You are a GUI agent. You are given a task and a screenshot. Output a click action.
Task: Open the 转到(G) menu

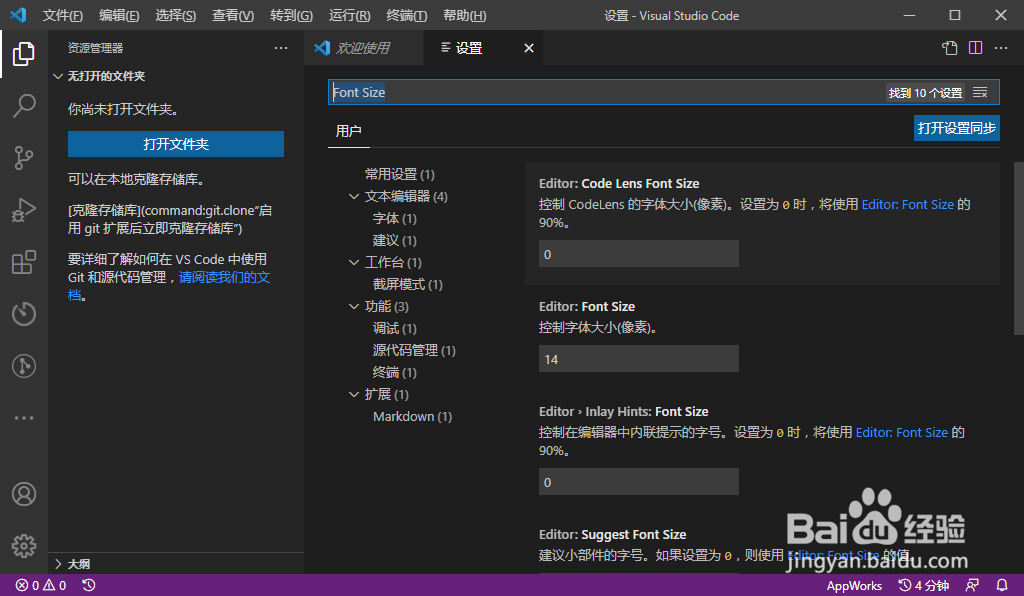tap(291, 15)
